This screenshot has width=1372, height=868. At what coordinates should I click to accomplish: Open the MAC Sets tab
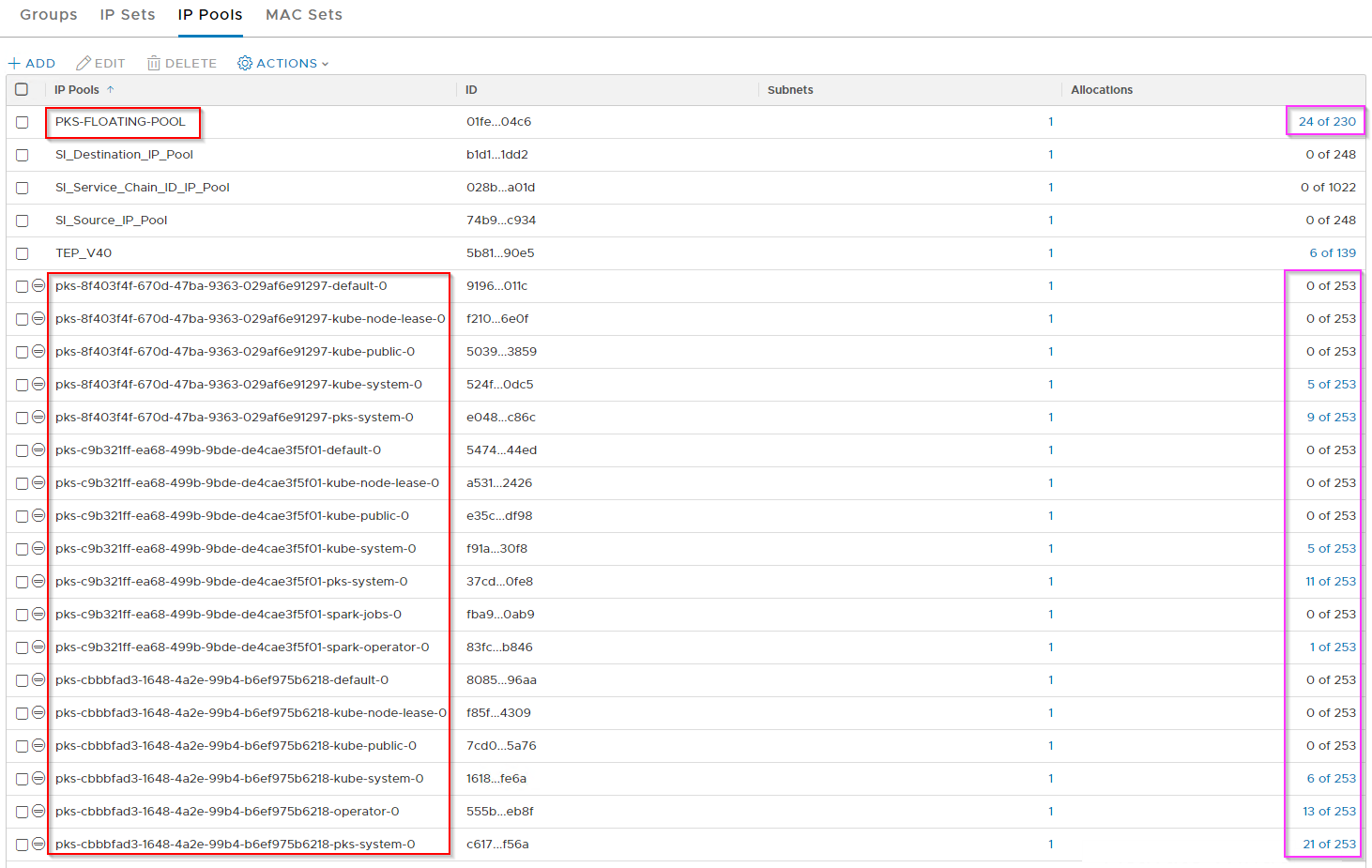pos(304,15)
